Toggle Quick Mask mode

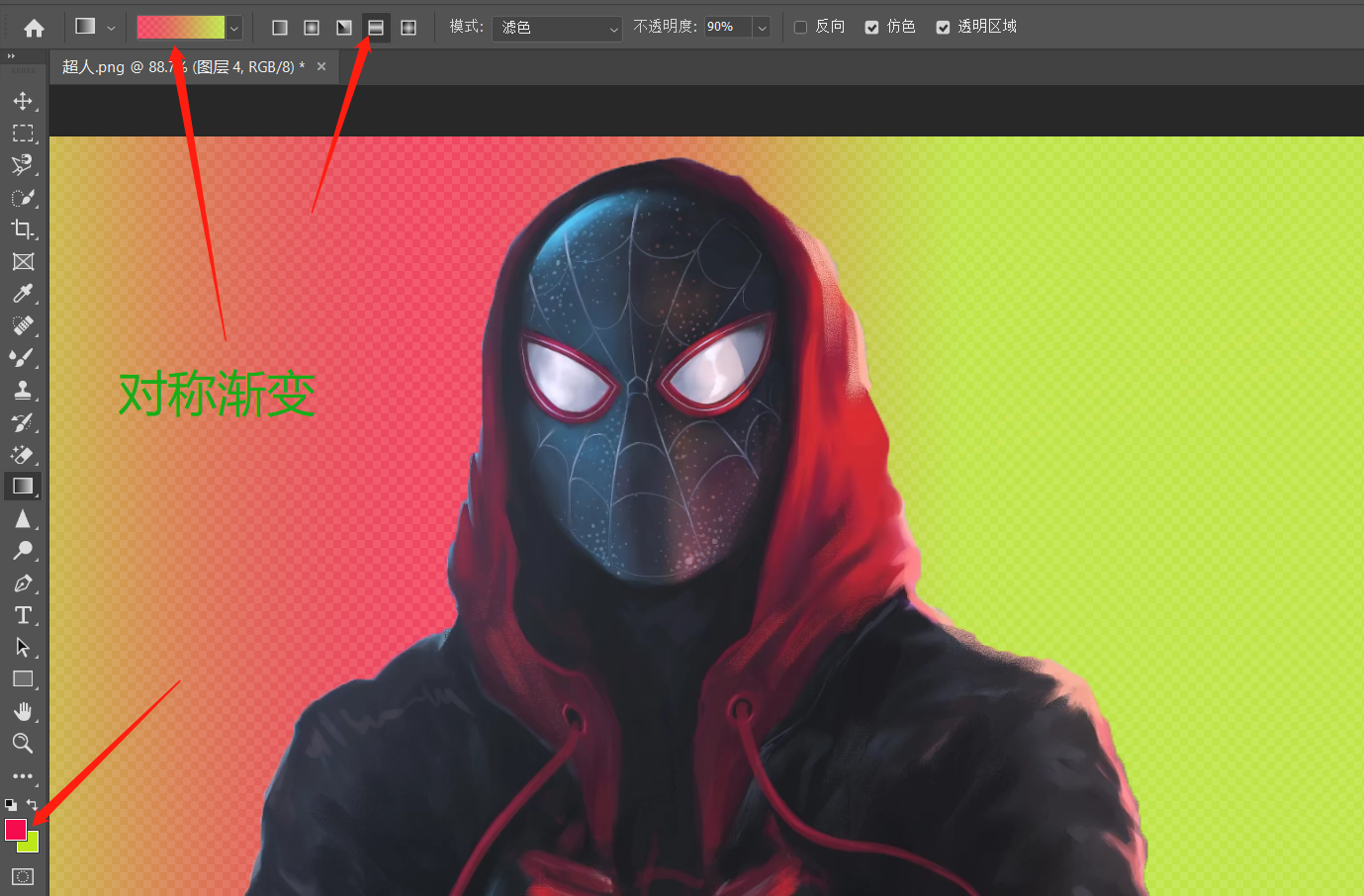point(23,876)
